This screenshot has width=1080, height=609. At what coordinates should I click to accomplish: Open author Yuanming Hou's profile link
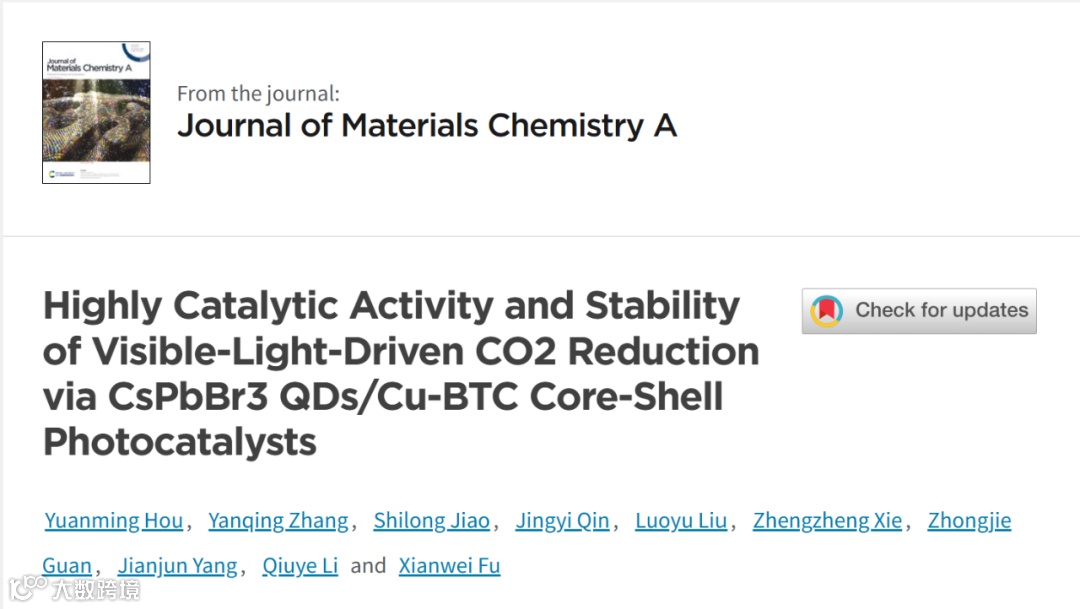point(114,521)
